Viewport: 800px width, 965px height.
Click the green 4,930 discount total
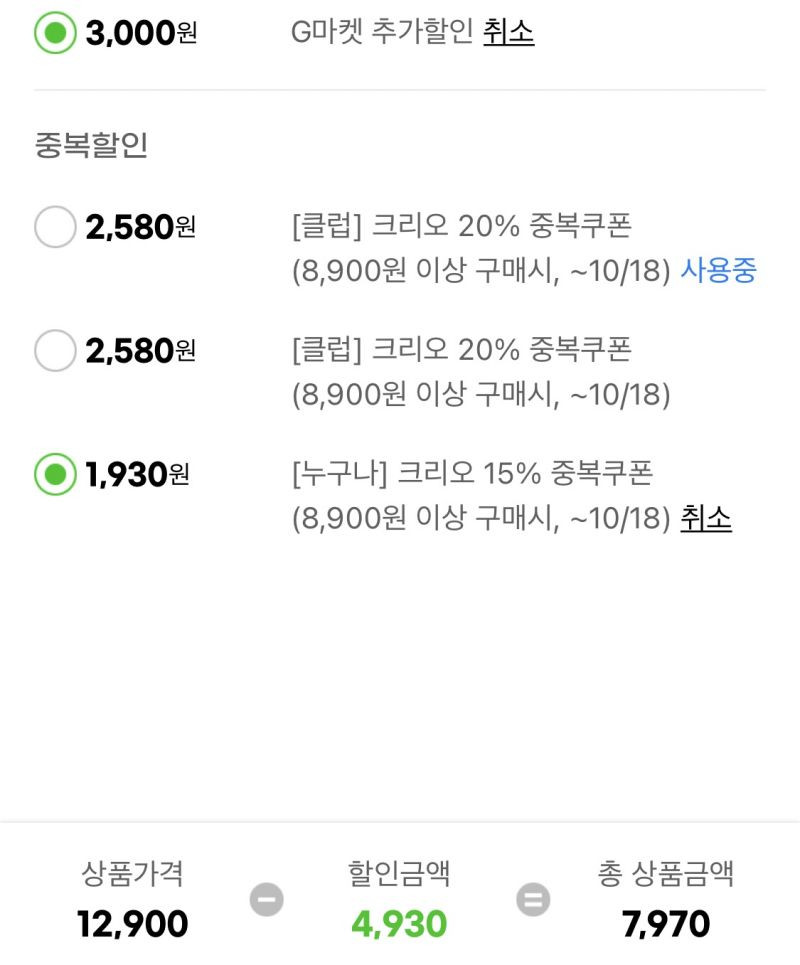tap(399, 924)
